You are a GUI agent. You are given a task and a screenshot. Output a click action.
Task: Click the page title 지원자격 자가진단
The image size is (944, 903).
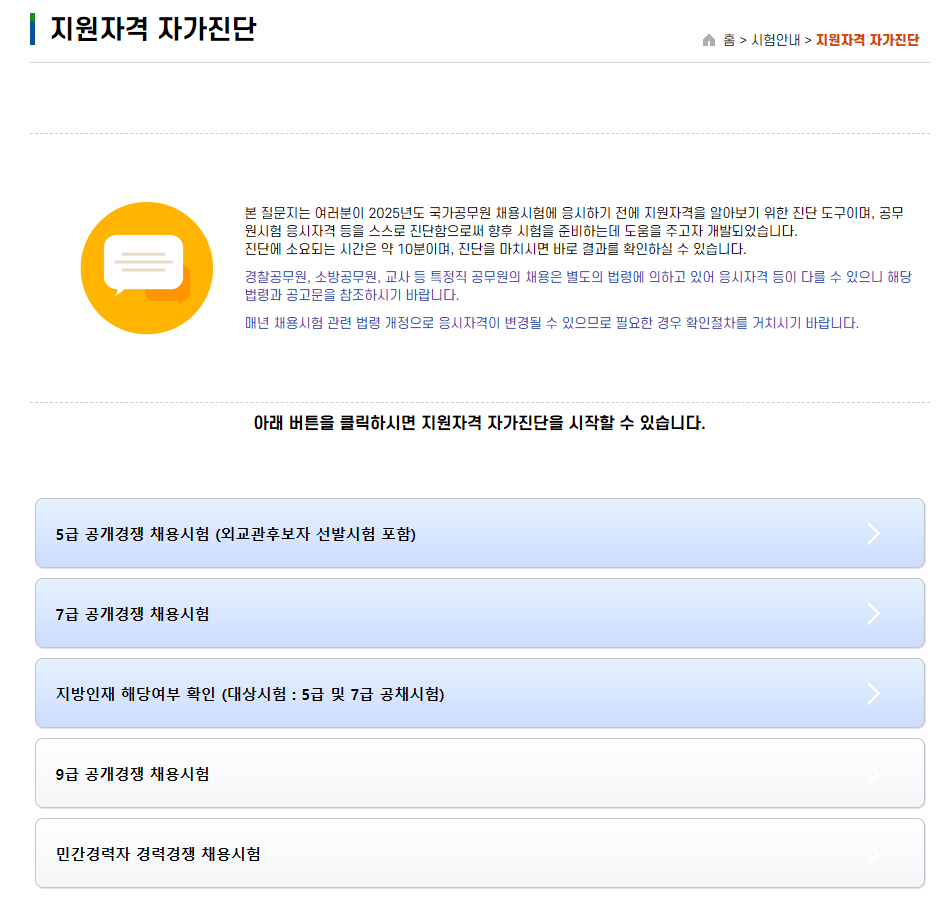click(x=154, y=29)
